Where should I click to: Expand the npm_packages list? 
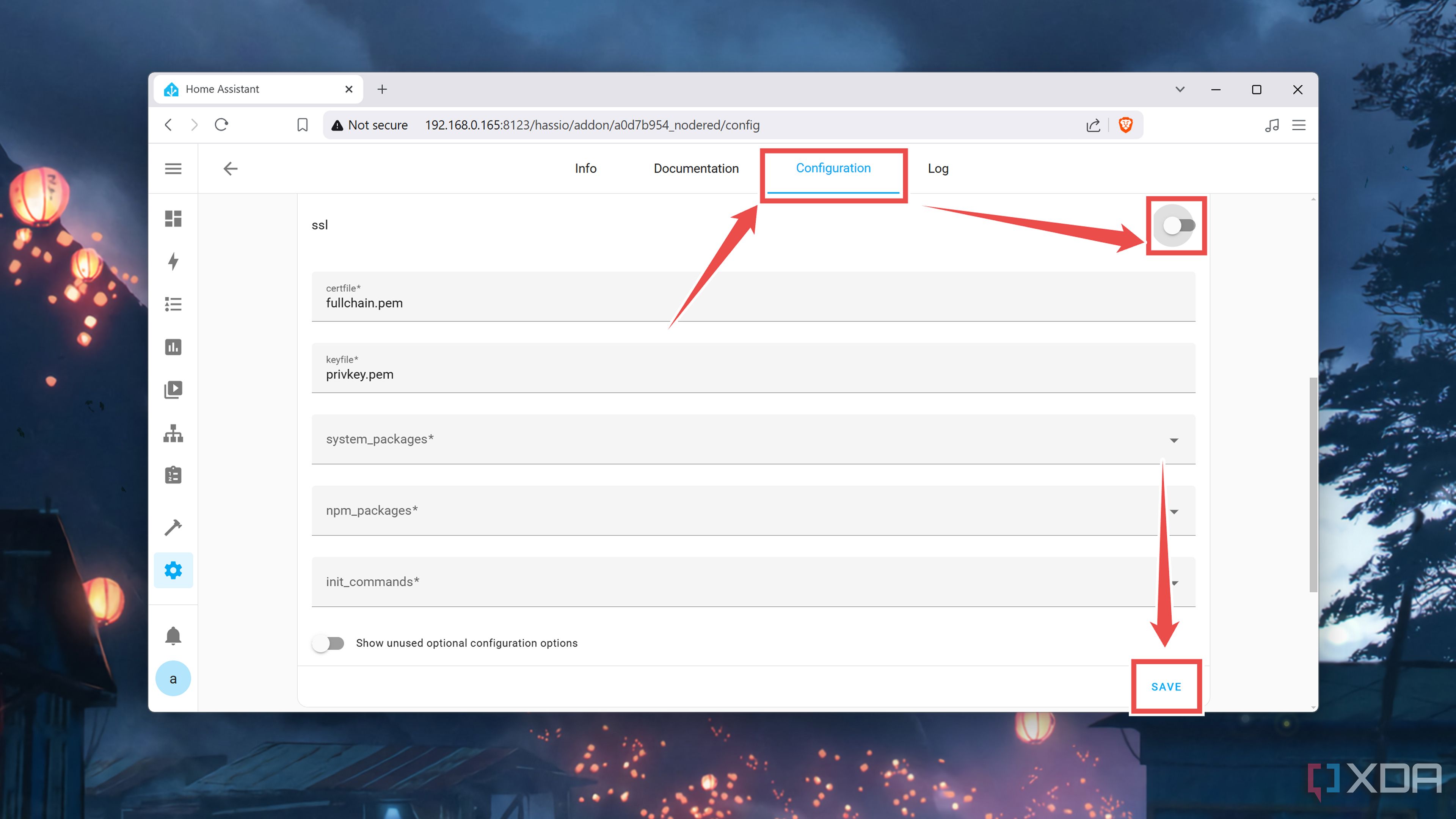(1175, 511)
